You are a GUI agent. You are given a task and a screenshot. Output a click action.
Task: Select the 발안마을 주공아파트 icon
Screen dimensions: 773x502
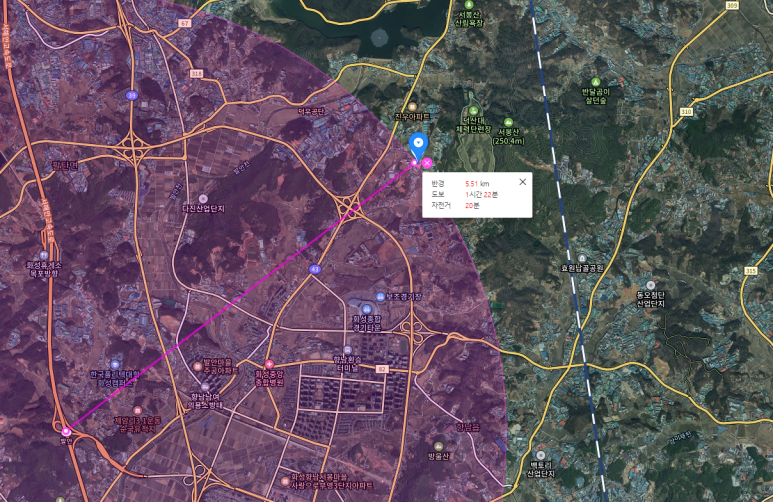(198, 366)
